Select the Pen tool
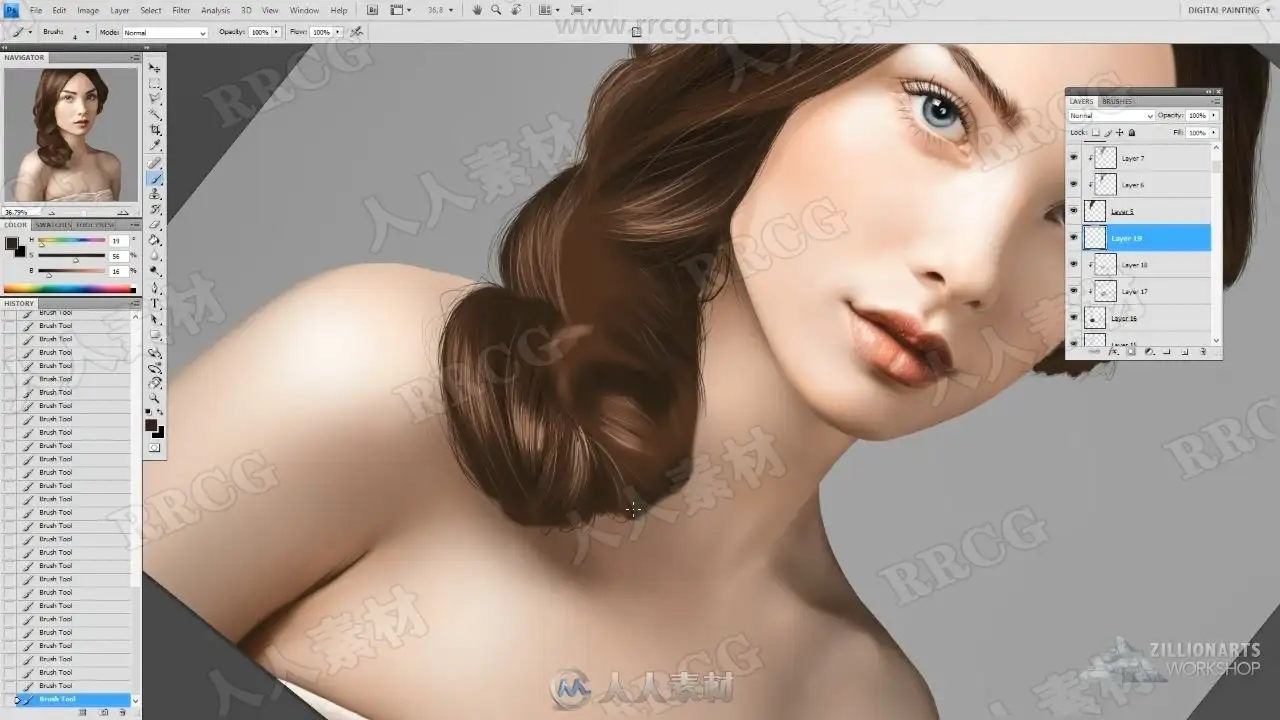The image size is (1280, 720). (155, 288)
